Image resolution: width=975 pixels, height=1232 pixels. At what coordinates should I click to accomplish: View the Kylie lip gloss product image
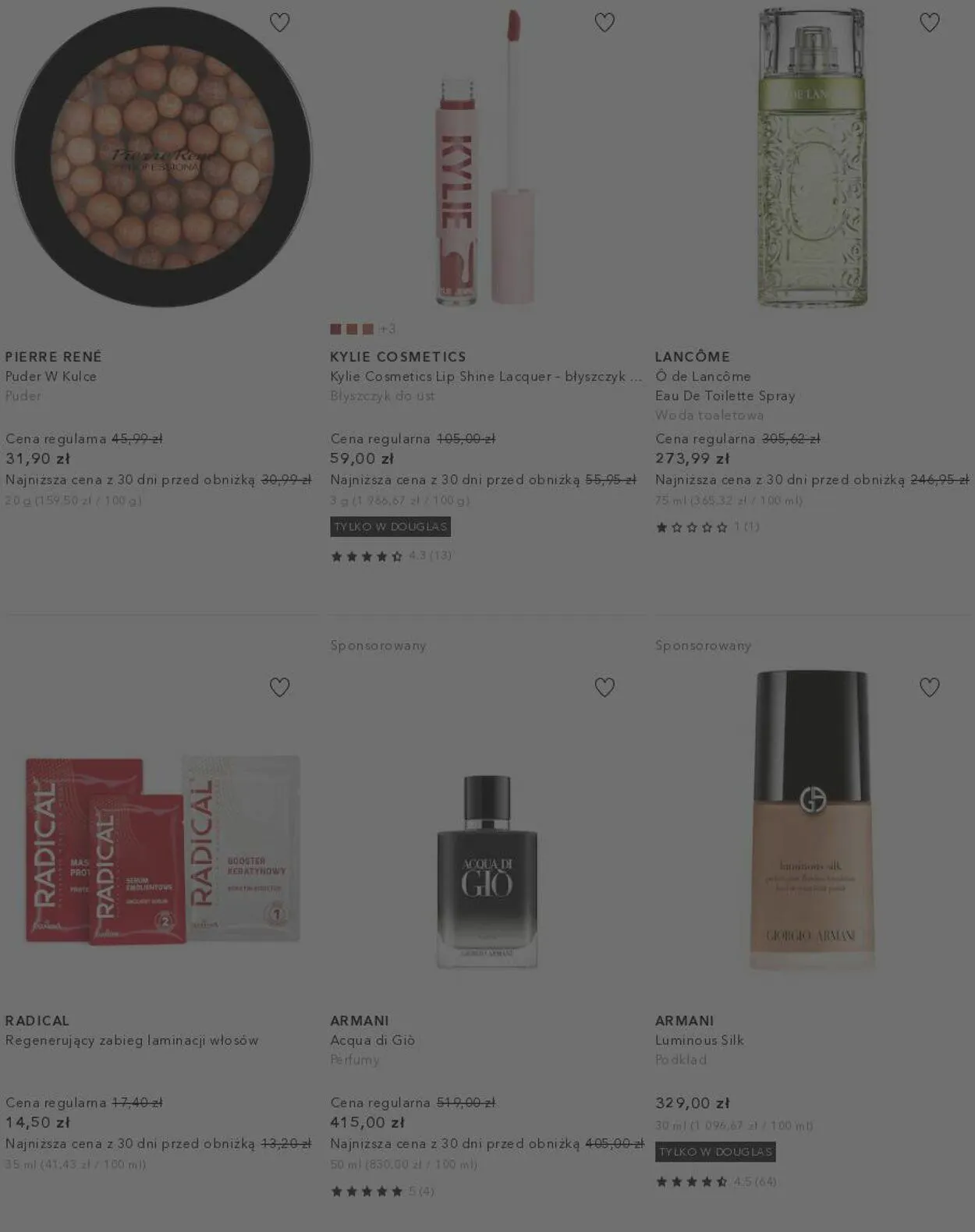[x=487, y=156]
